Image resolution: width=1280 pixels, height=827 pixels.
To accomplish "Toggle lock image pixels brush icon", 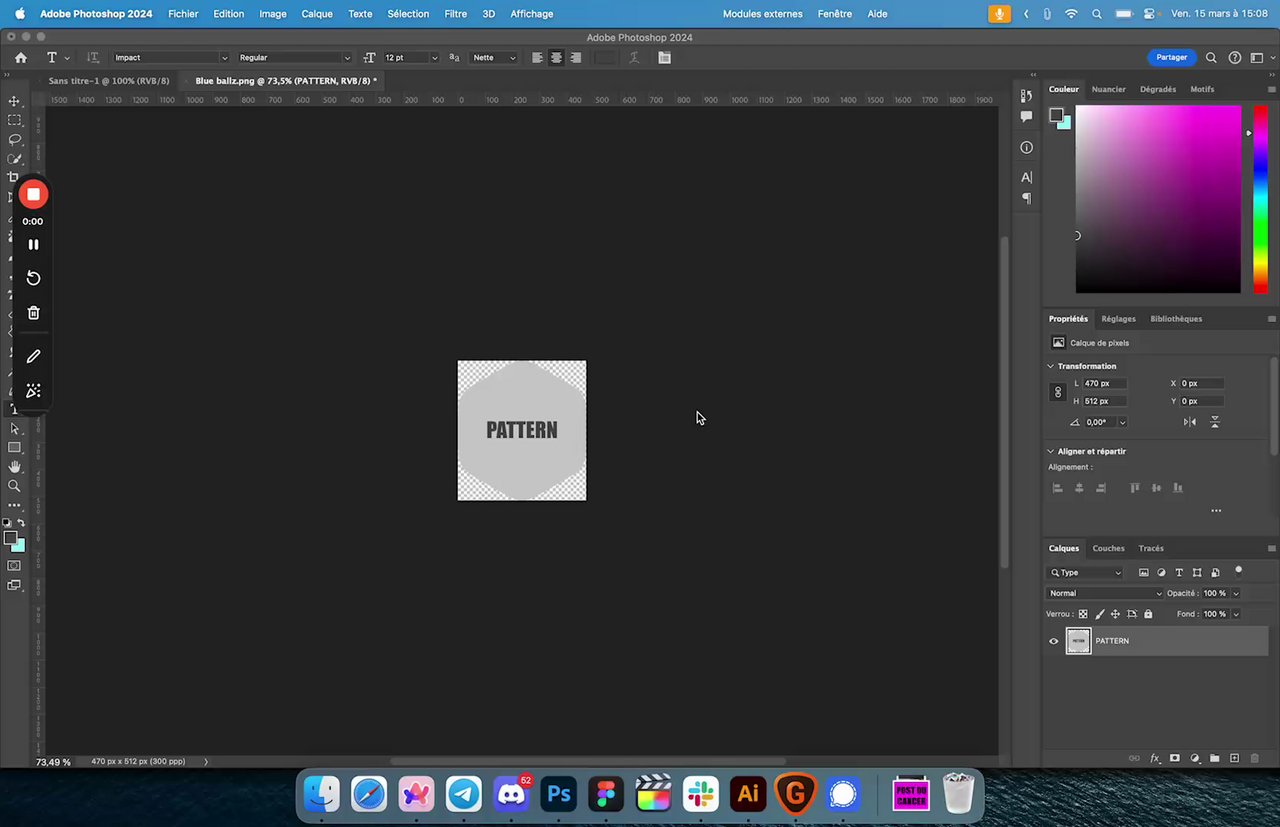I will pyautogui.click(x=1100, y=614).
